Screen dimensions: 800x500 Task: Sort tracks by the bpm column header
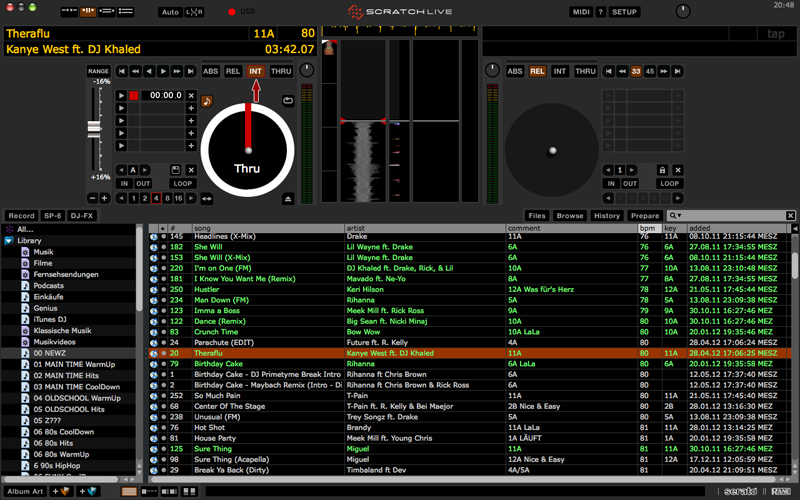pyautogui.click(x=647, y=228)
